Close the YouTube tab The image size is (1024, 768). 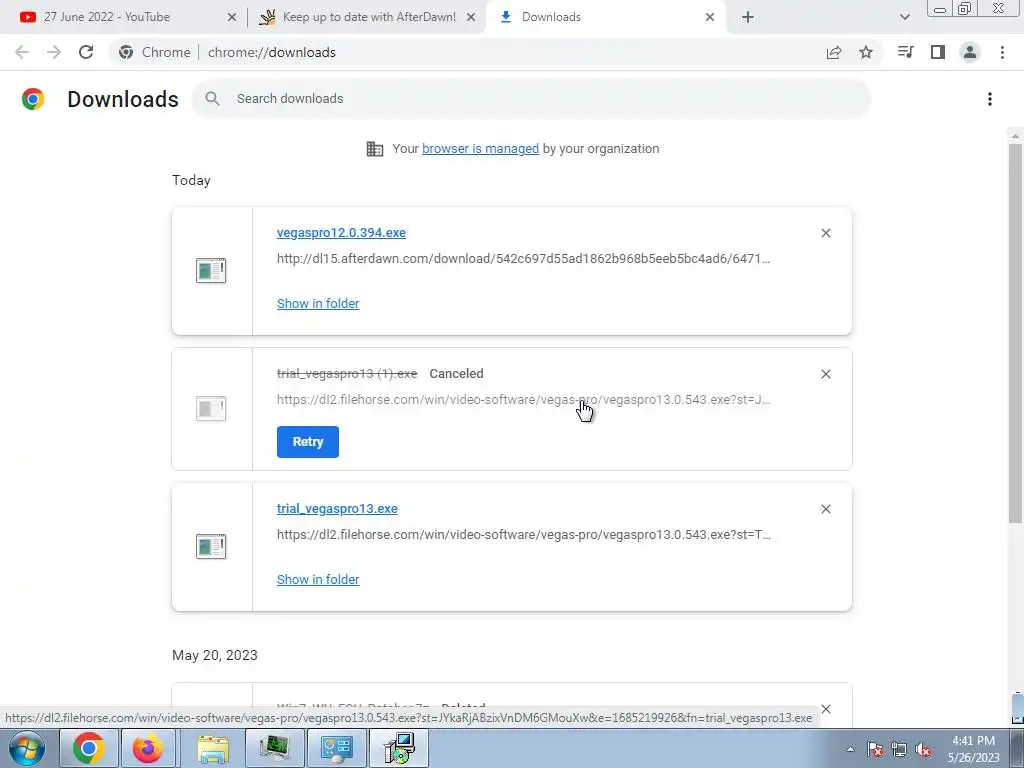pos(232,17)
